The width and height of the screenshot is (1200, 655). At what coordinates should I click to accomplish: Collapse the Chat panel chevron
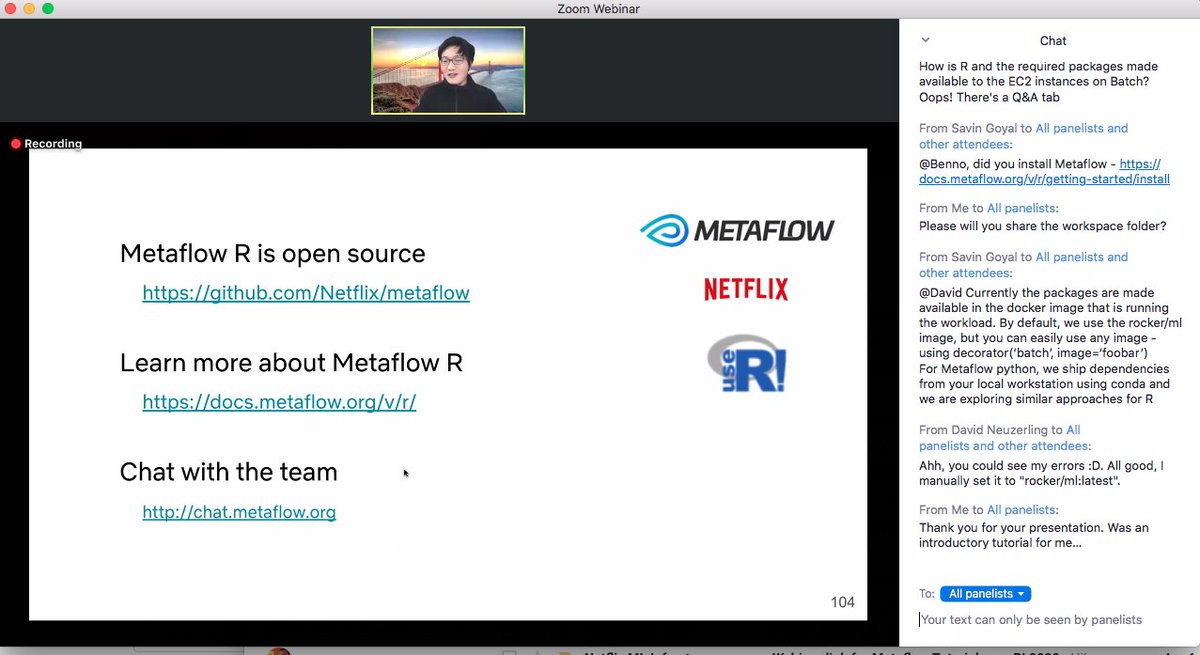(x=925, y=40)
